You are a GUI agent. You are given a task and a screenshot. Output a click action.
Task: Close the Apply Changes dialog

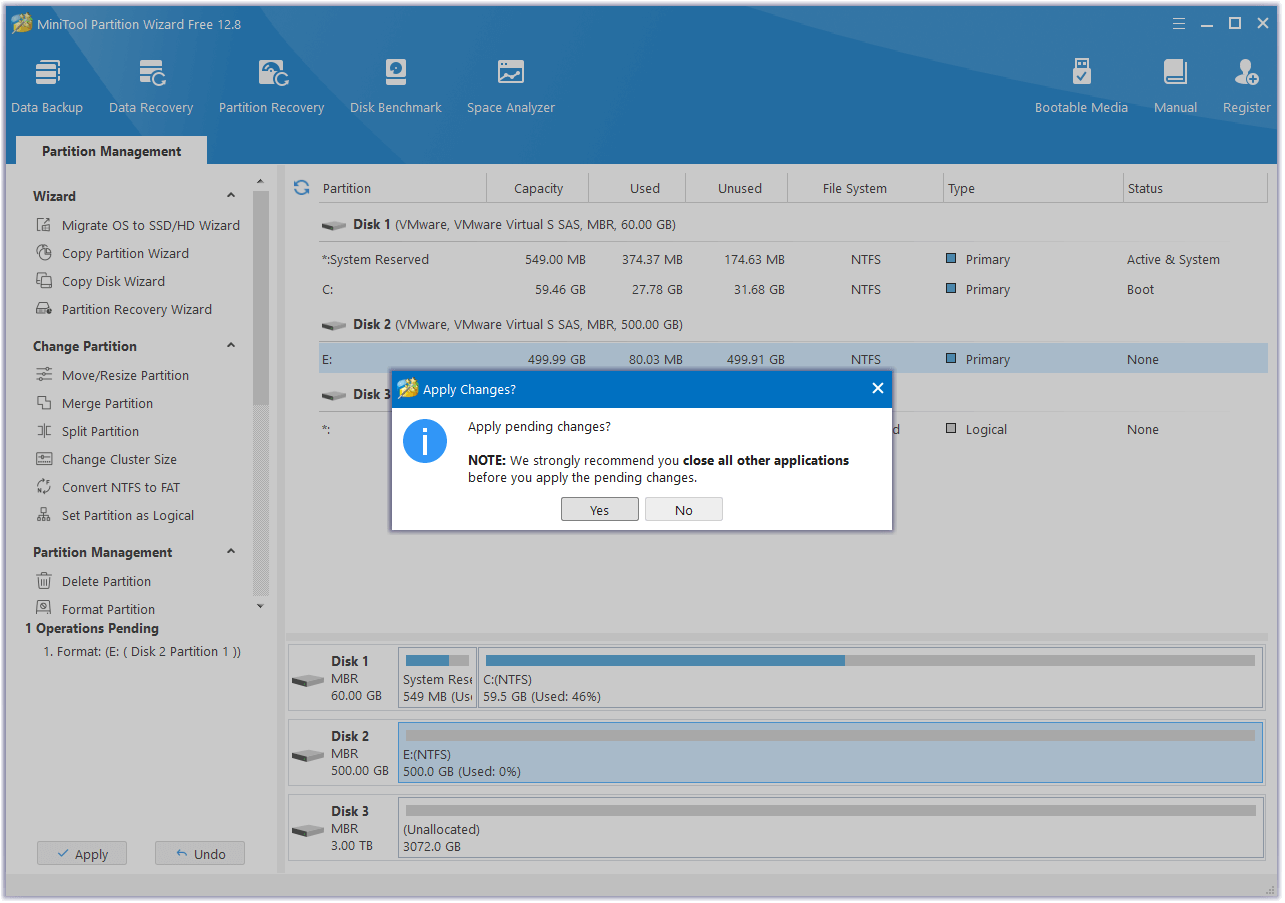point(877,389)
